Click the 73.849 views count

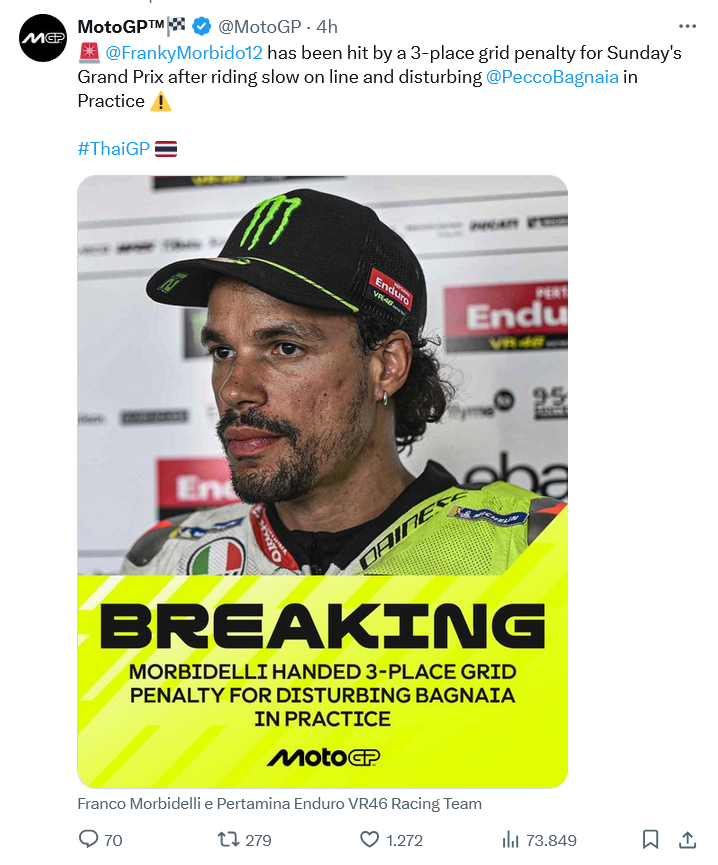point(551,840)
